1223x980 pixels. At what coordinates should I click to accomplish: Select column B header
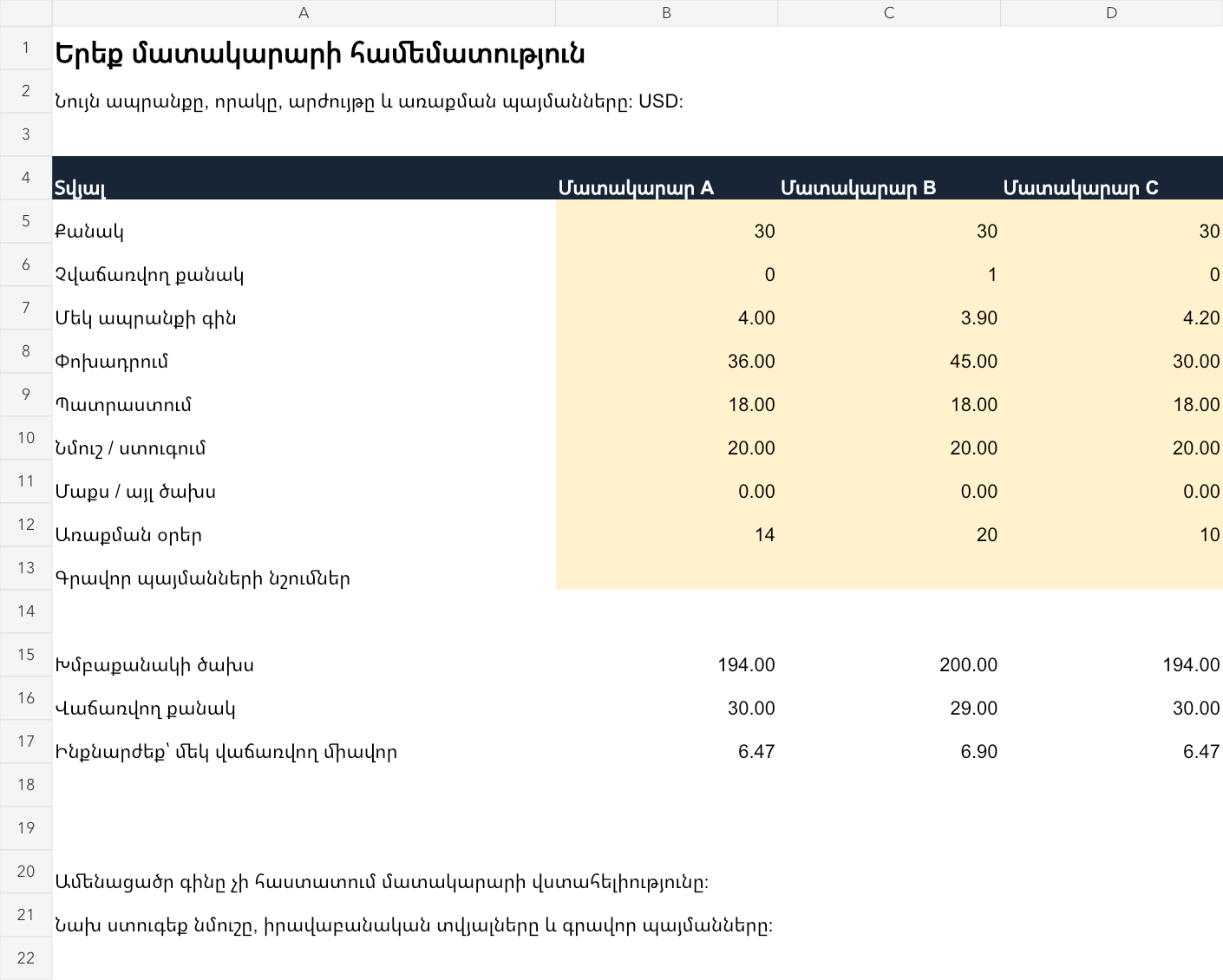666,13
